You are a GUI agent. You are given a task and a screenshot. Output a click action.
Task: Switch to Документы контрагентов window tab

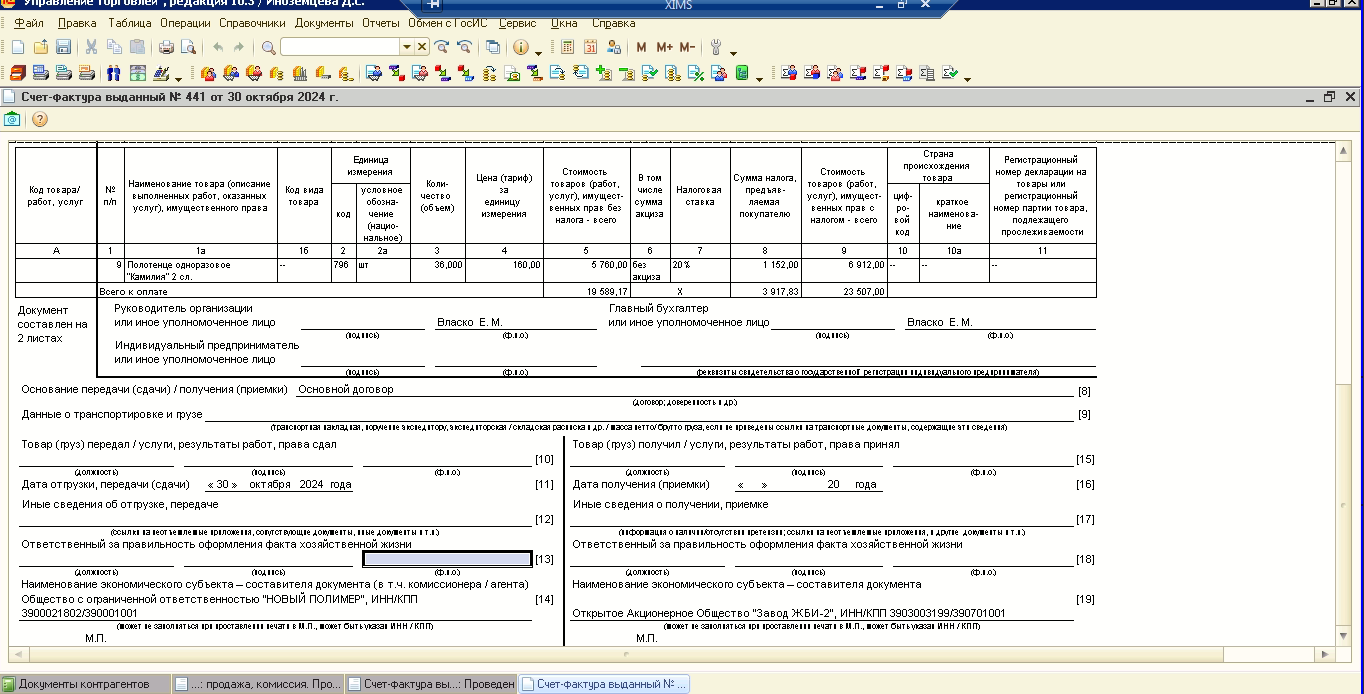pos(84,684)
